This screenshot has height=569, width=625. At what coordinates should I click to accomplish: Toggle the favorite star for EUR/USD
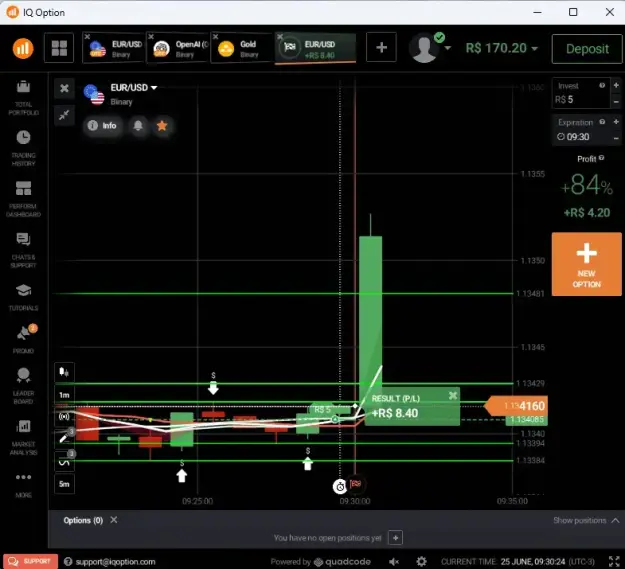point(162,126)
